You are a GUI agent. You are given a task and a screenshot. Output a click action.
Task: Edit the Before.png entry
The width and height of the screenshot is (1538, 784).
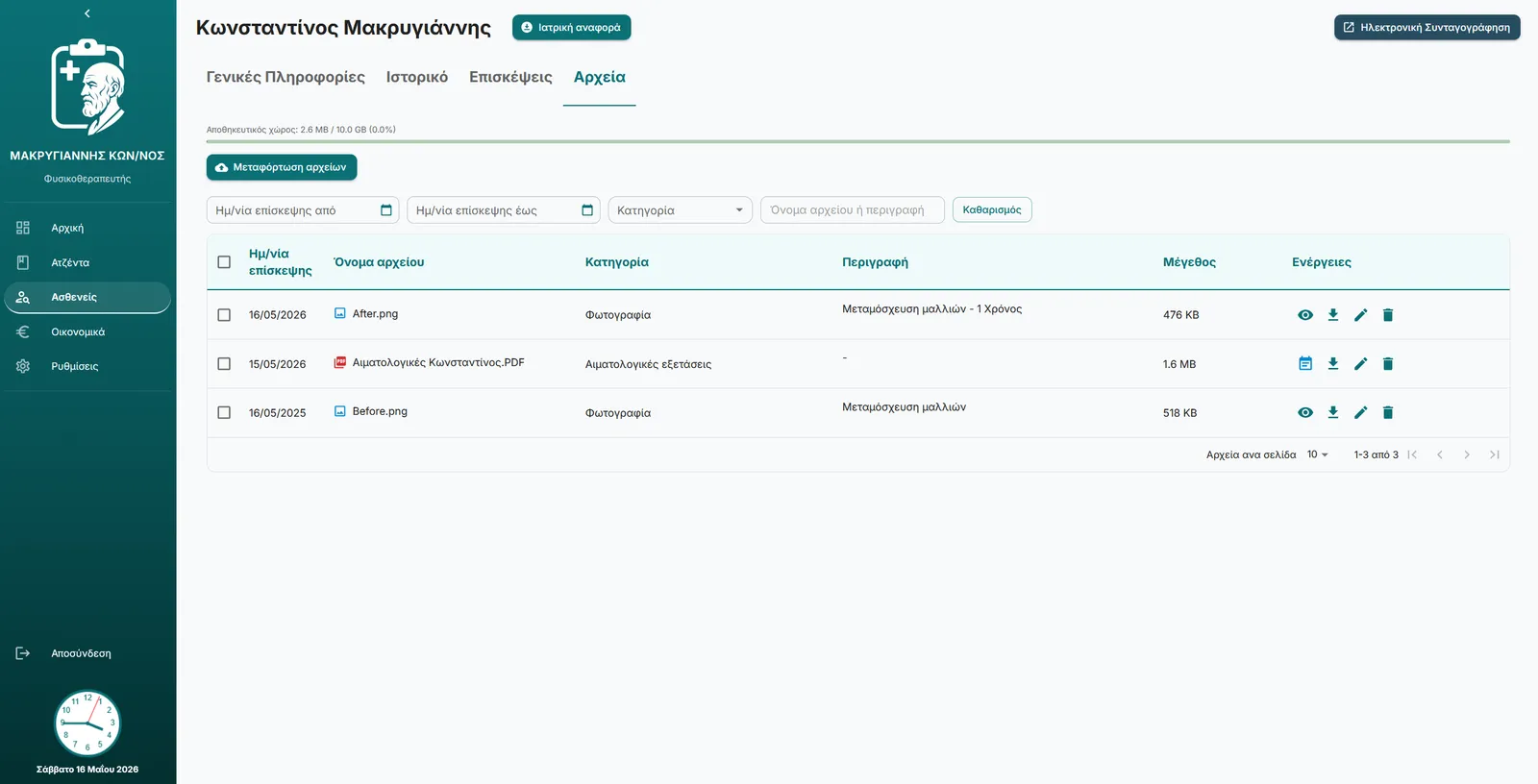pos(1360,413)
